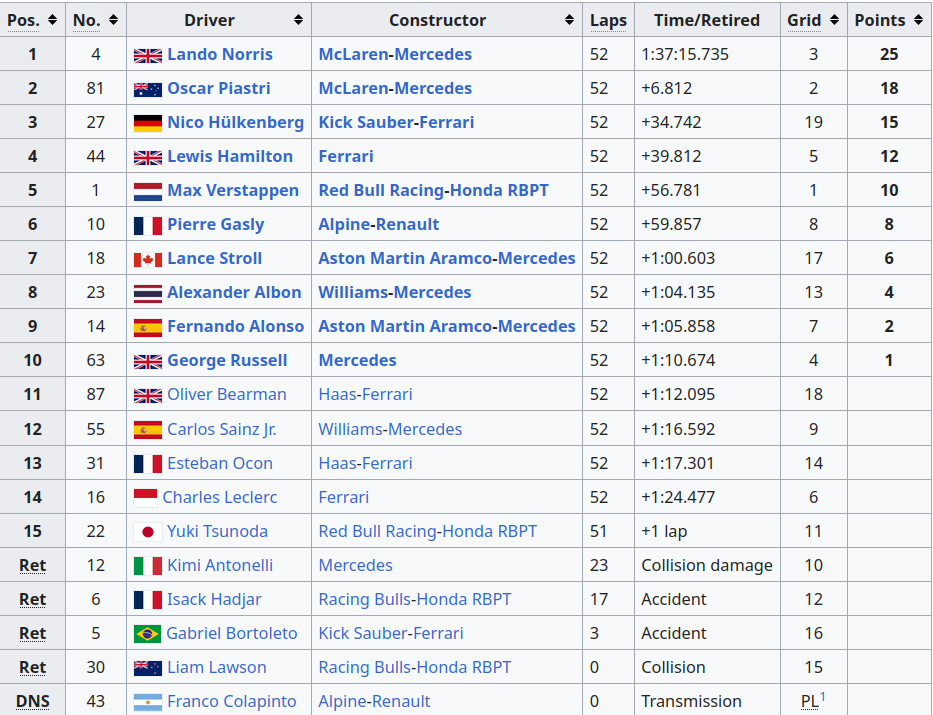
Task: Click the Argentine flag beside Franco Colapinto
Action: [x=148, y=702]
